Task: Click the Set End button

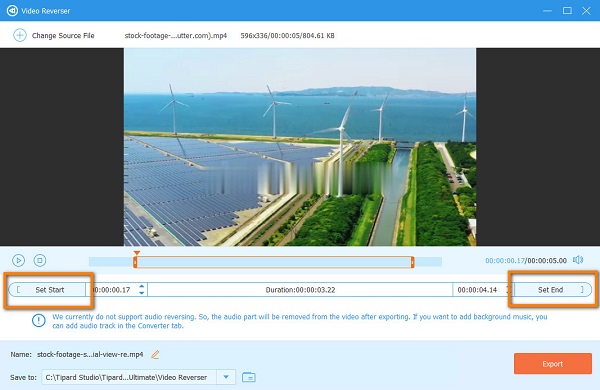Action: pos(552,290)
